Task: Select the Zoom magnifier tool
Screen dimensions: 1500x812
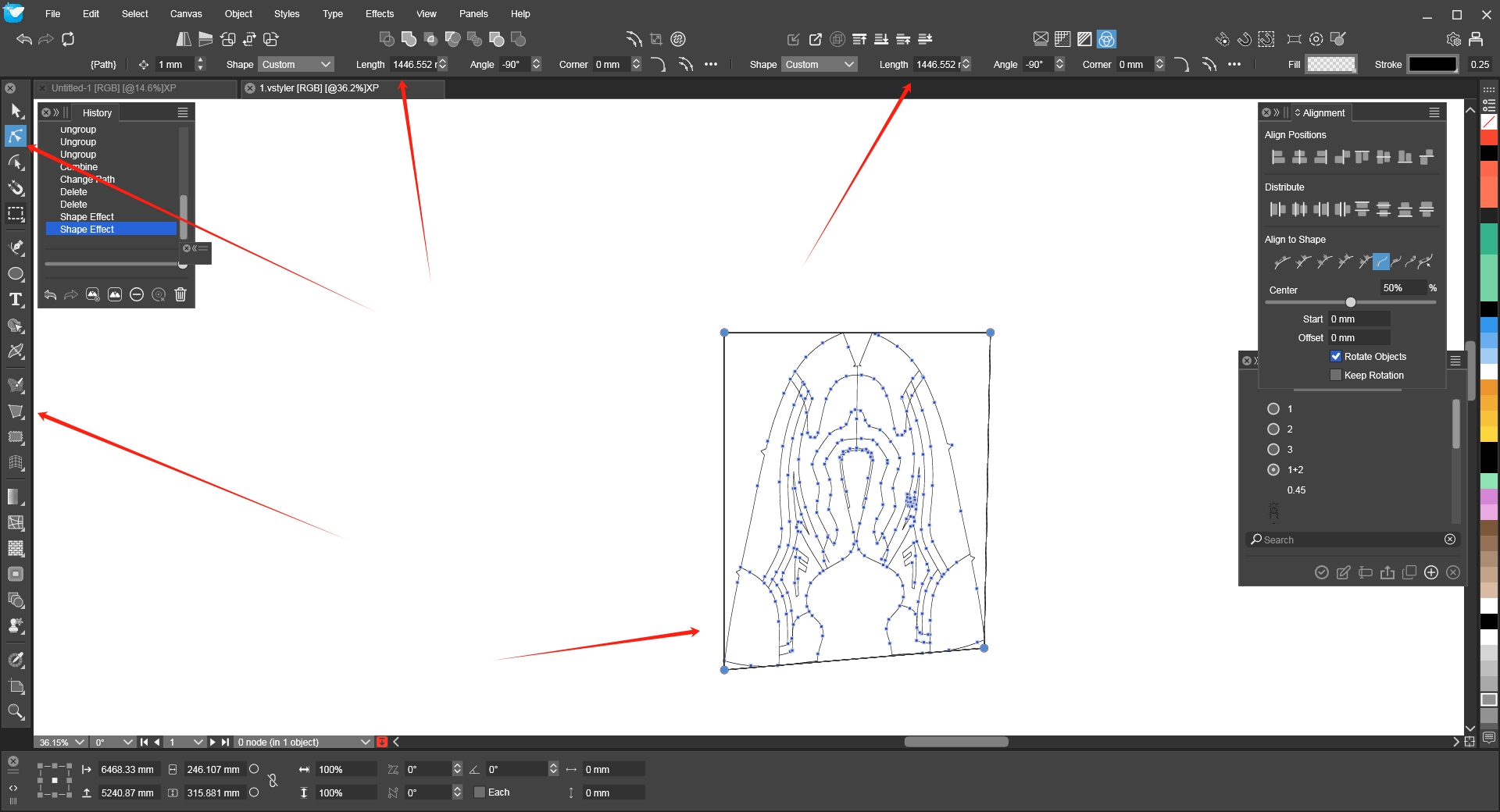Action: pyautogui.click(x=16, y=712)
